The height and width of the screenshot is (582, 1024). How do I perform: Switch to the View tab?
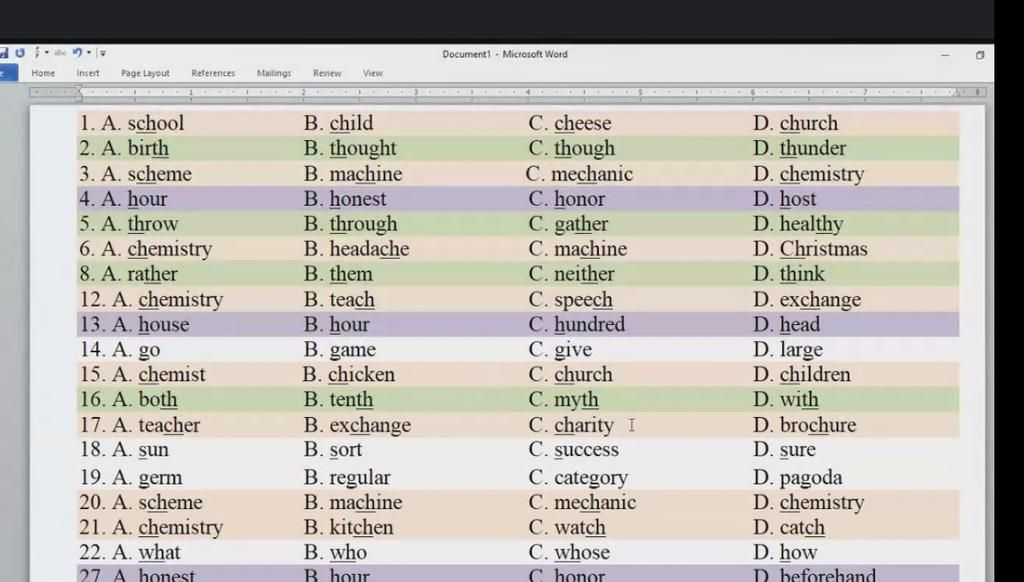click(x=373, y=73)
